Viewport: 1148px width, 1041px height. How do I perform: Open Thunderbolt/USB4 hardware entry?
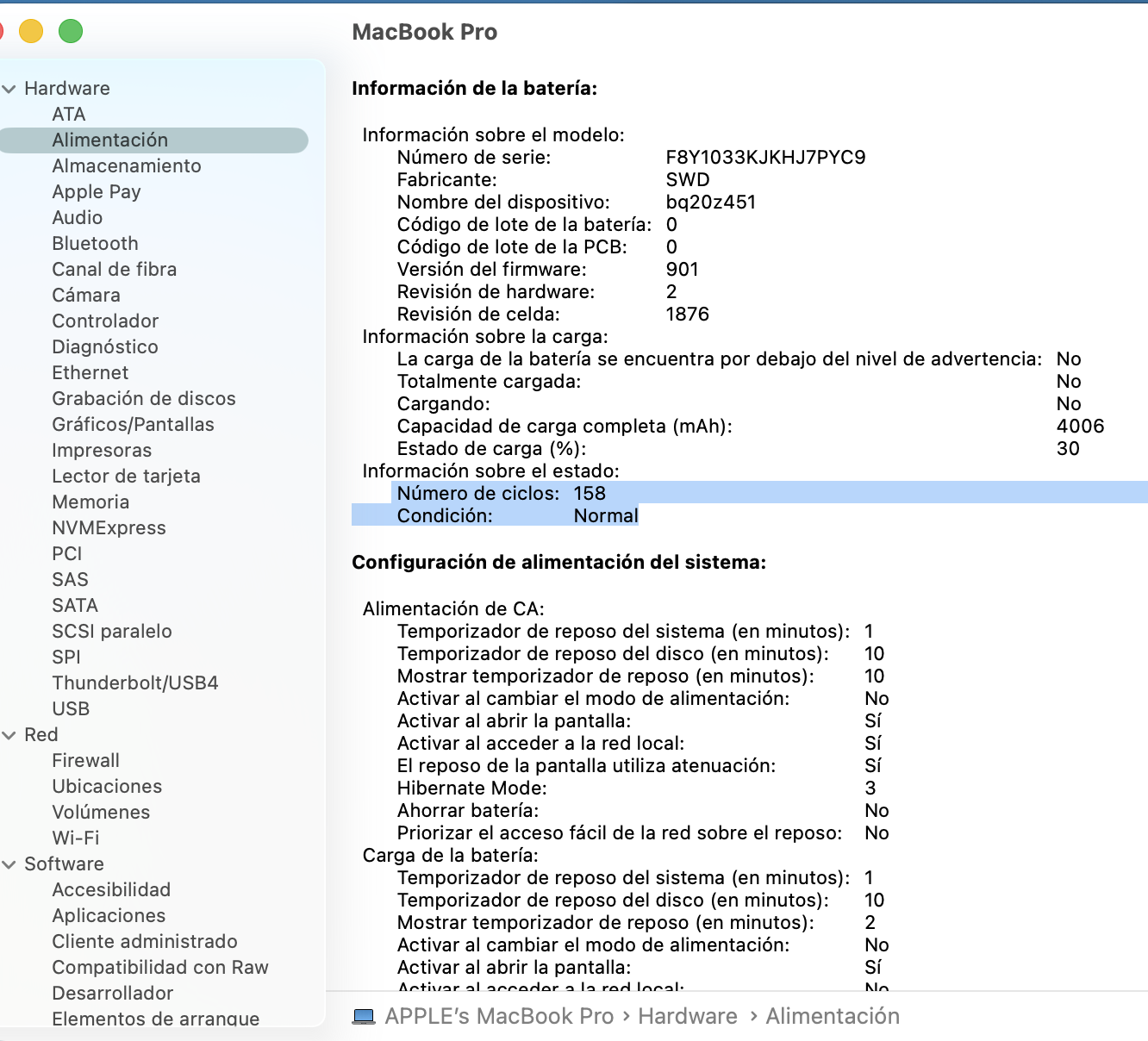(x=134, y=683)
